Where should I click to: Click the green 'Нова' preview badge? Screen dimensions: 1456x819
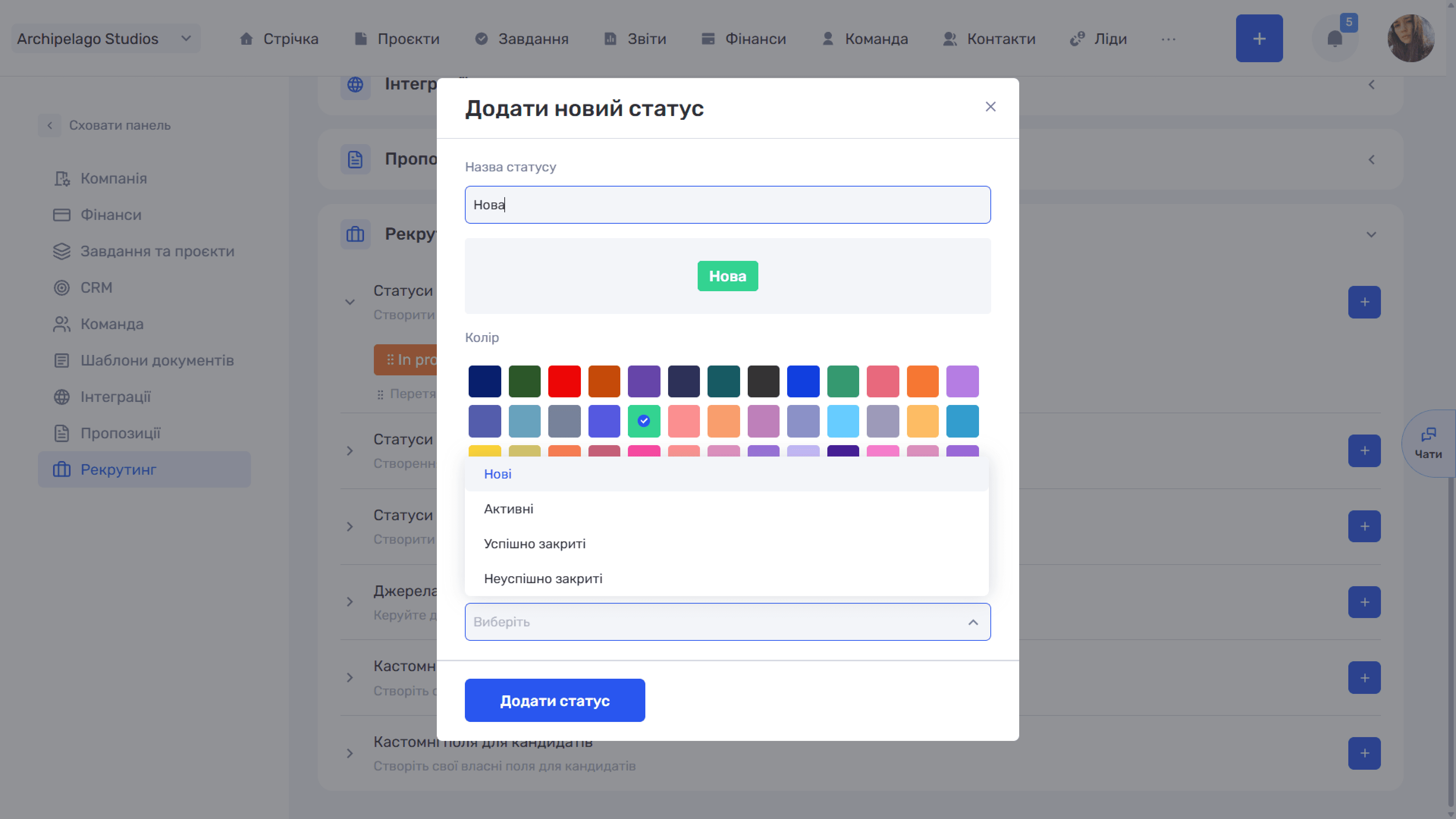point(728,276)
